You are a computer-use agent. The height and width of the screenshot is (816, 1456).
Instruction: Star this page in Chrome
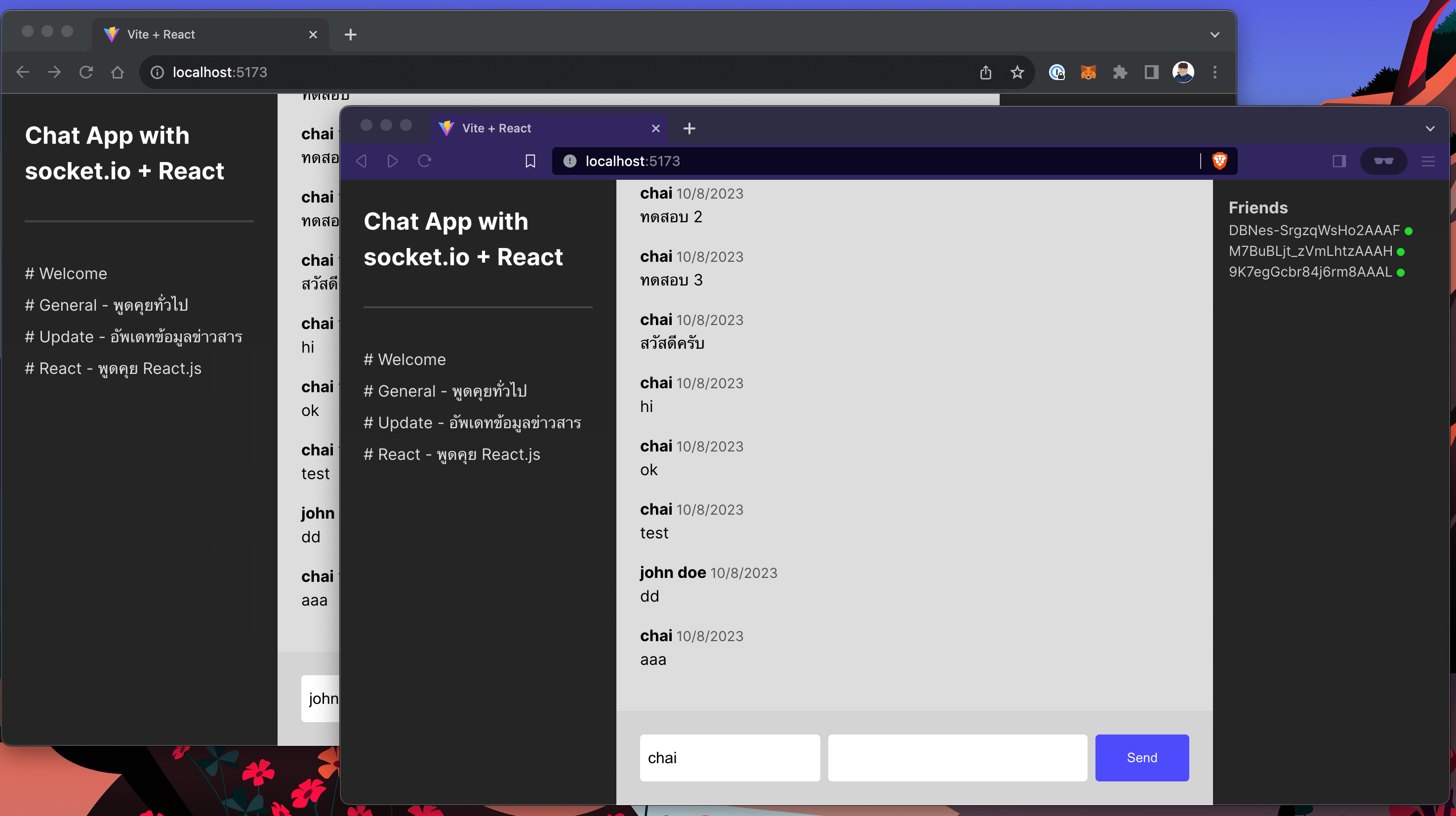click(x=1017, y=72)
